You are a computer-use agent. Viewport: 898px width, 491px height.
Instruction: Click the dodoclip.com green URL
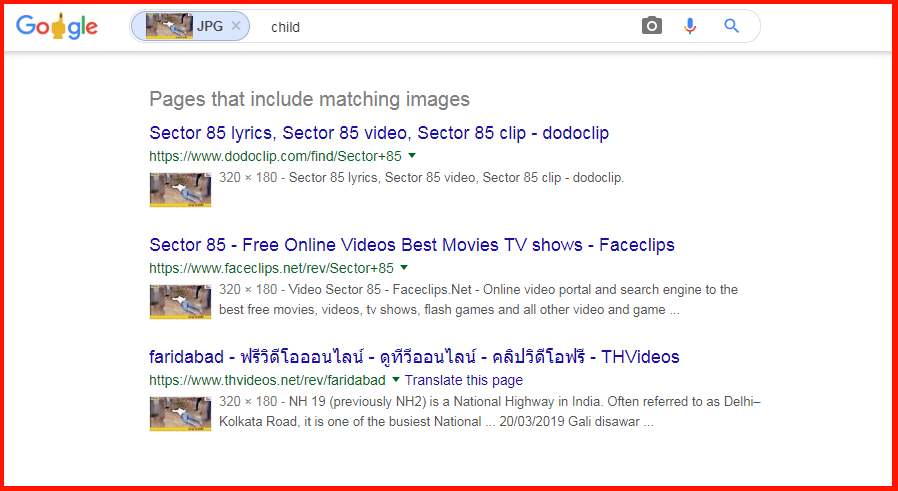tap(275, 156)
